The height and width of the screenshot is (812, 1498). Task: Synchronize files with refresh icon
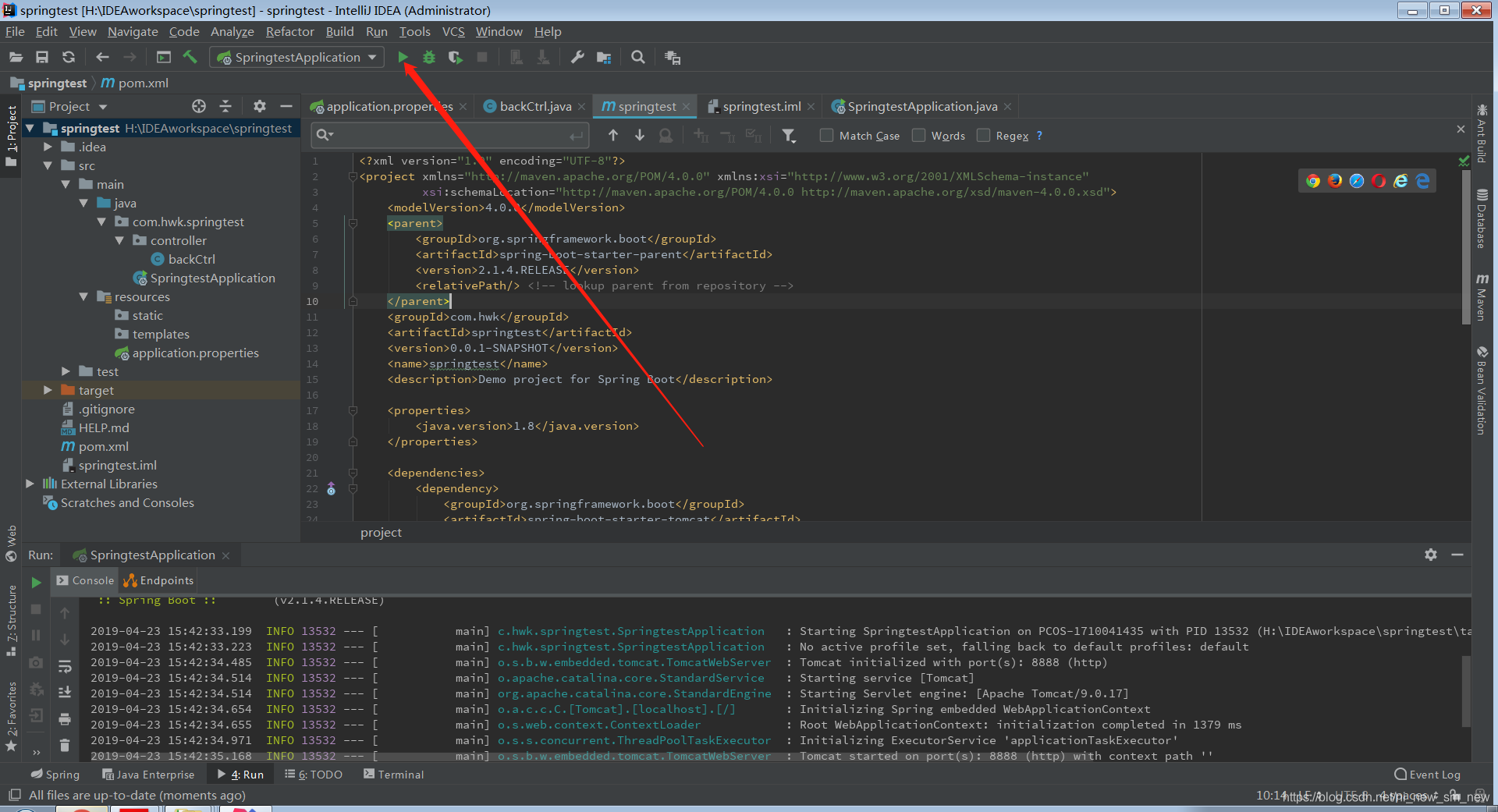(69, 57)
